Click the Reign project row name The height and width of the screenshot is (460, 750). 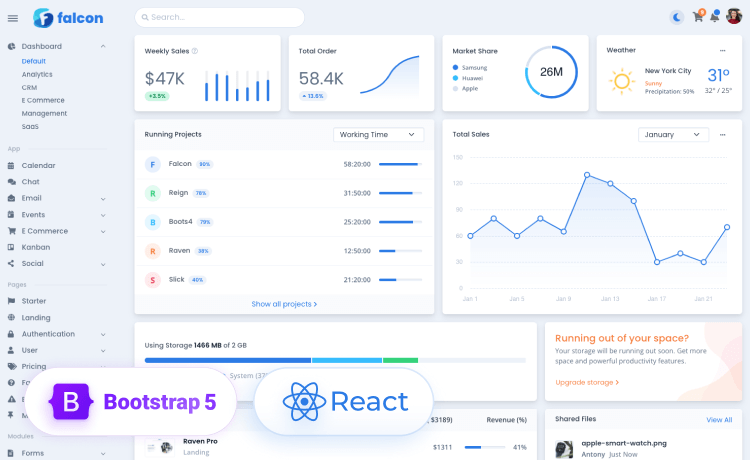pos(178,193)
